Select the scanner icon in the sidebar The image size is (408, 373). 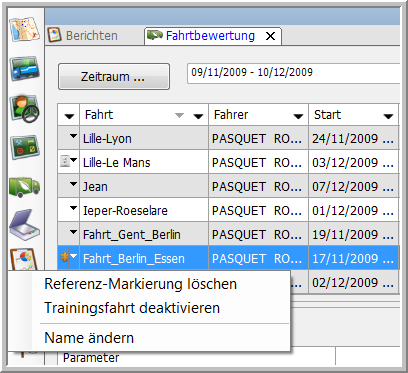(25, 224)
